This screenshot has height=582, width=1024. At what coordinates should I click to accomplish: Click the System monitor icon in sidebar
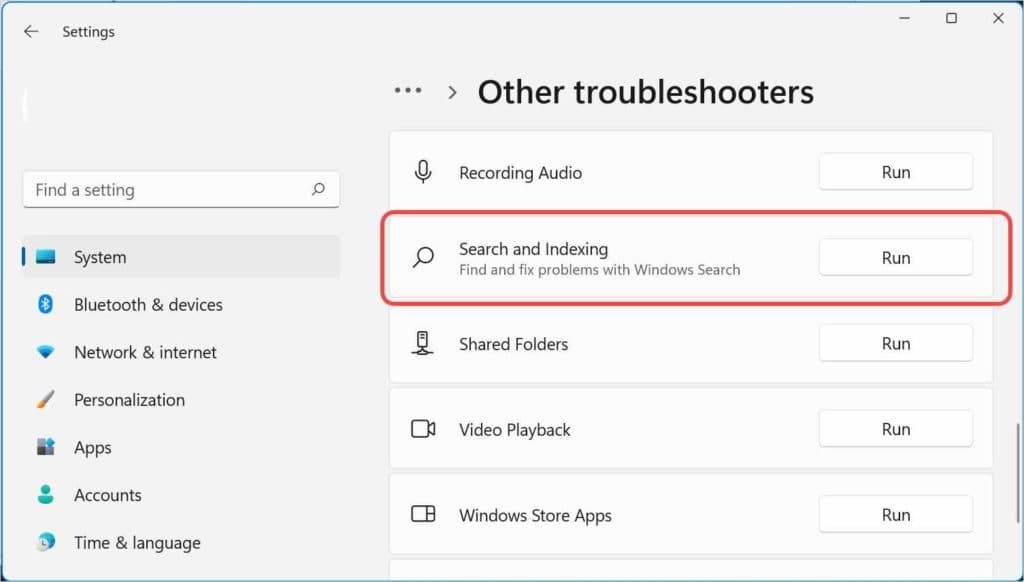[46, 257]
